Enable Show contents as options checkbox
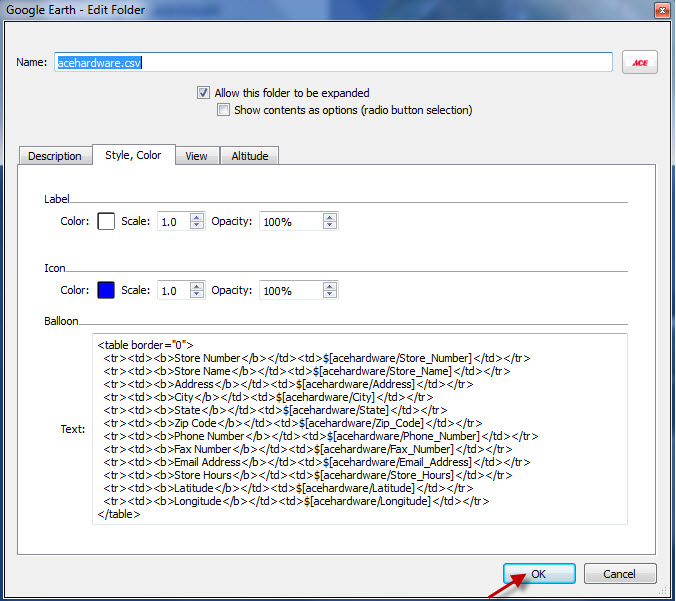The image size is (676, 601). point(223,110)
